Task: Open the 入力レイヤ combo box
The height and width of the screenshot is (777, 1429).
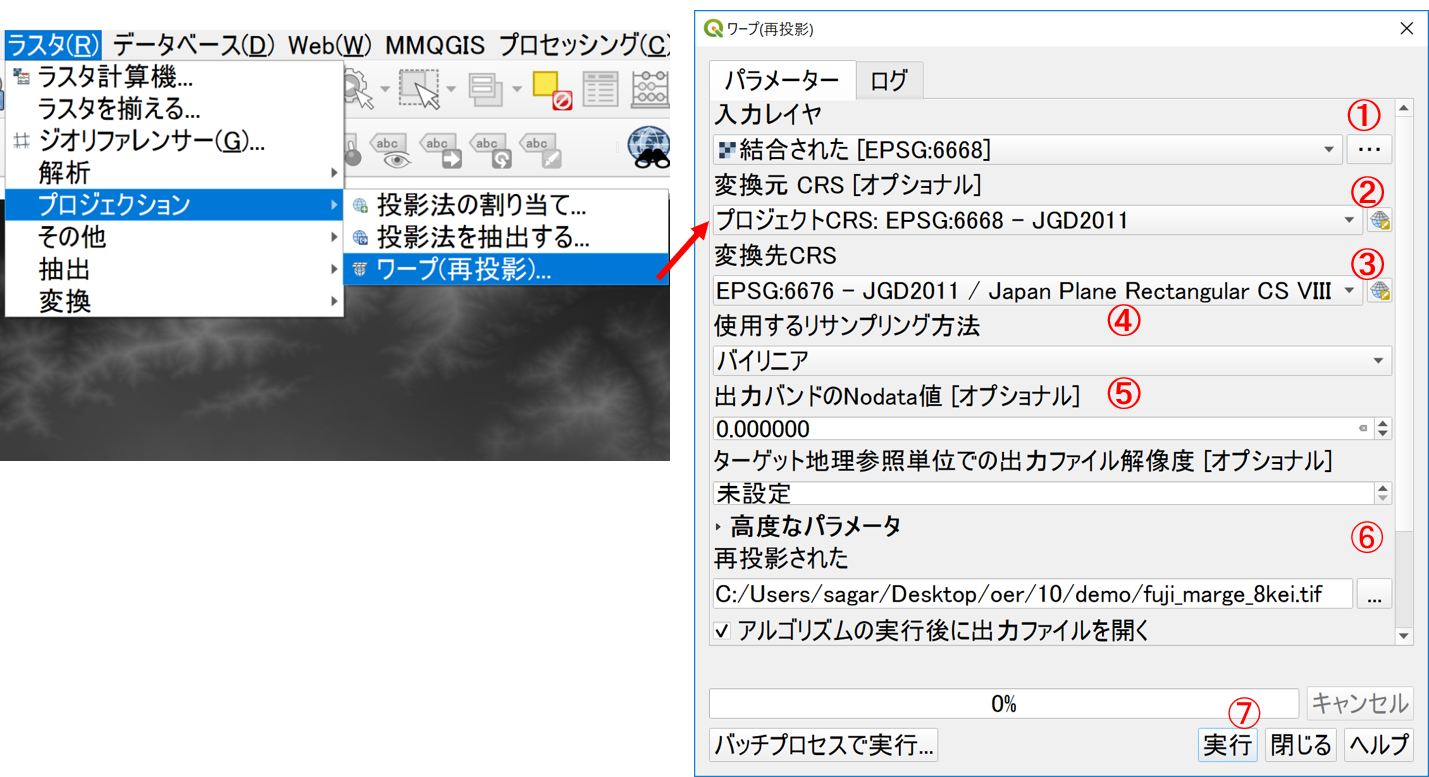Action: [x=1027, y=150]
